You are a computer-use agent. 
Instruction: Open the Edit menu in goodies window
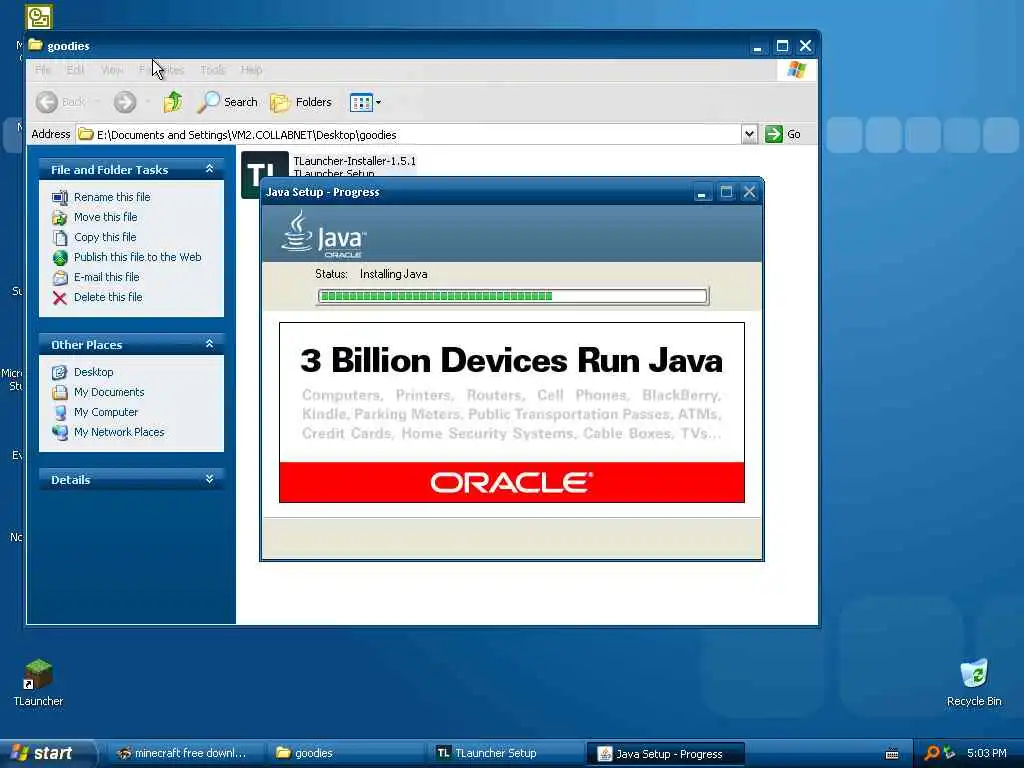pos(75,69)
